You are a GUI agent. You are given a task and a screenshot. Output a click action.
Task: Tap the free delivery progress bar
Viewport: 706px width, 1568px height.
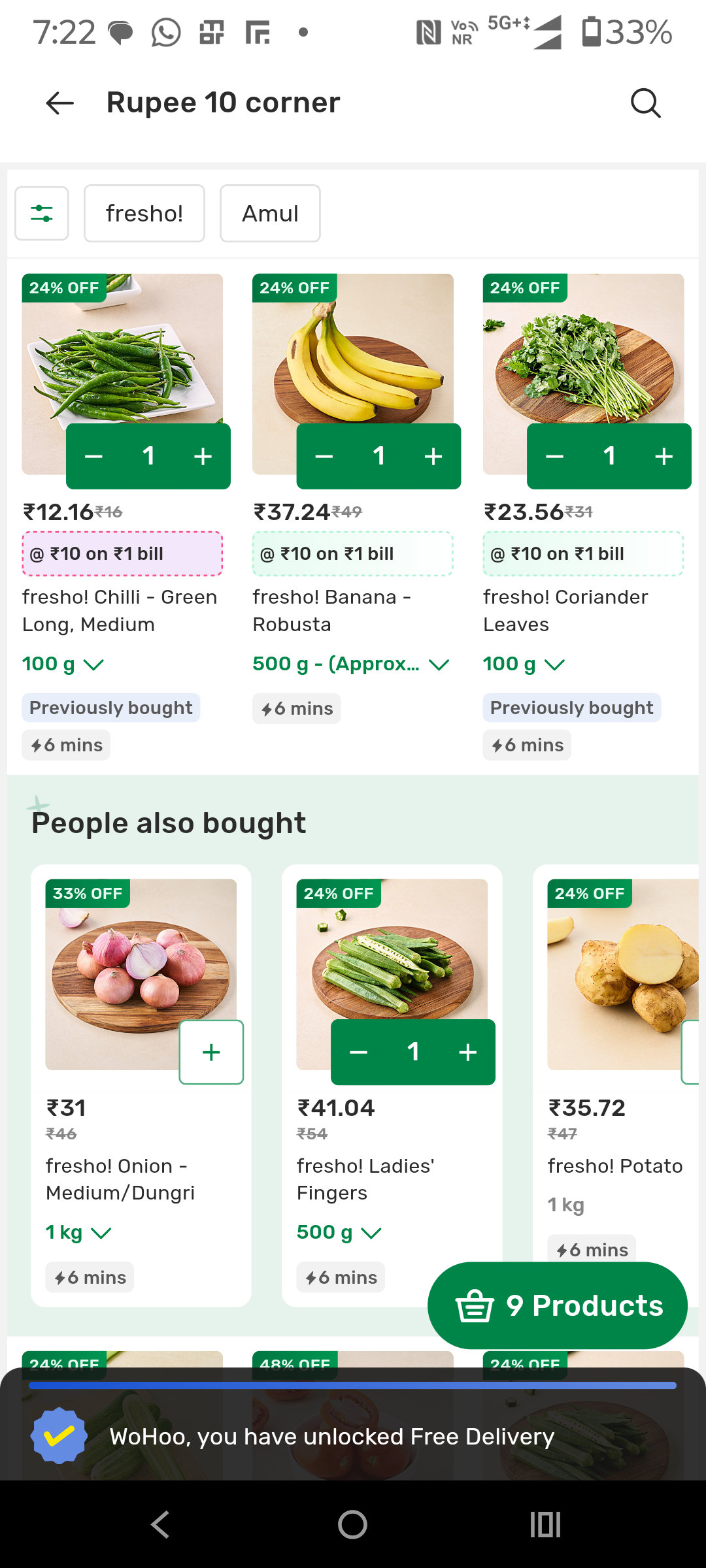352,1385
